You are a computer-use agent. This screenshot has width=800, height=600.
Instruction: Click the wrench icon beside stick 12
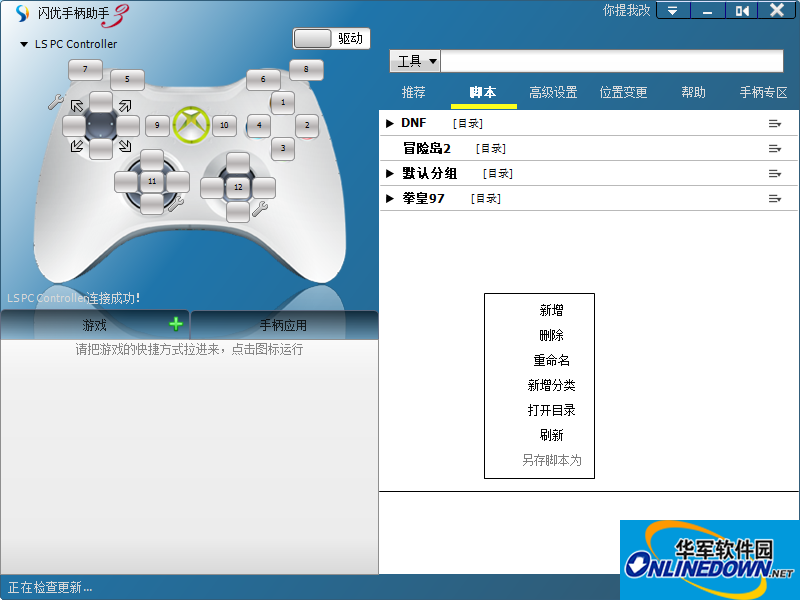click(x=260, y=208)
